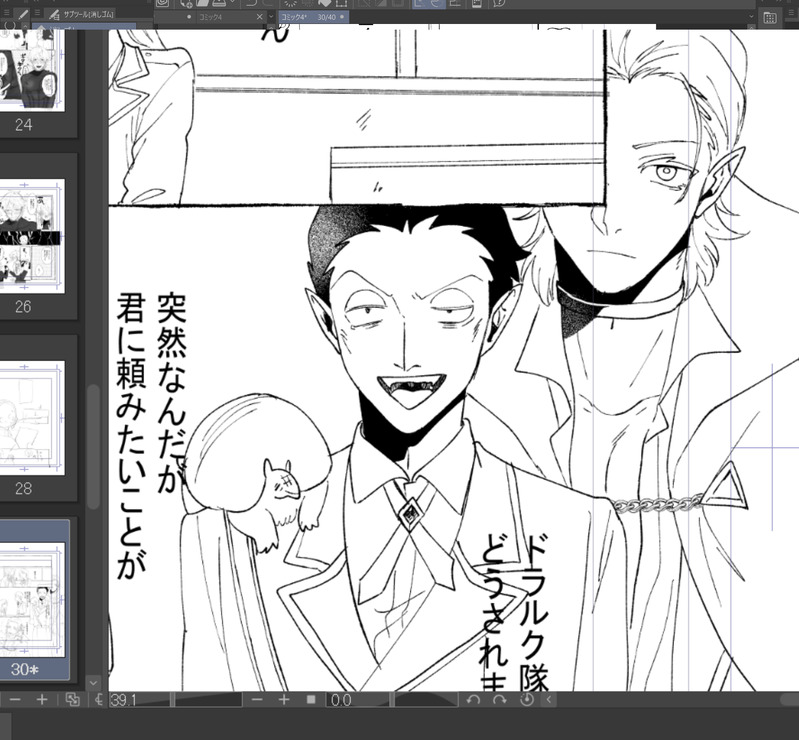Switch to the サブツール[消しゴム] palette tab
799x740 pixels.
[x=83, y=14]
